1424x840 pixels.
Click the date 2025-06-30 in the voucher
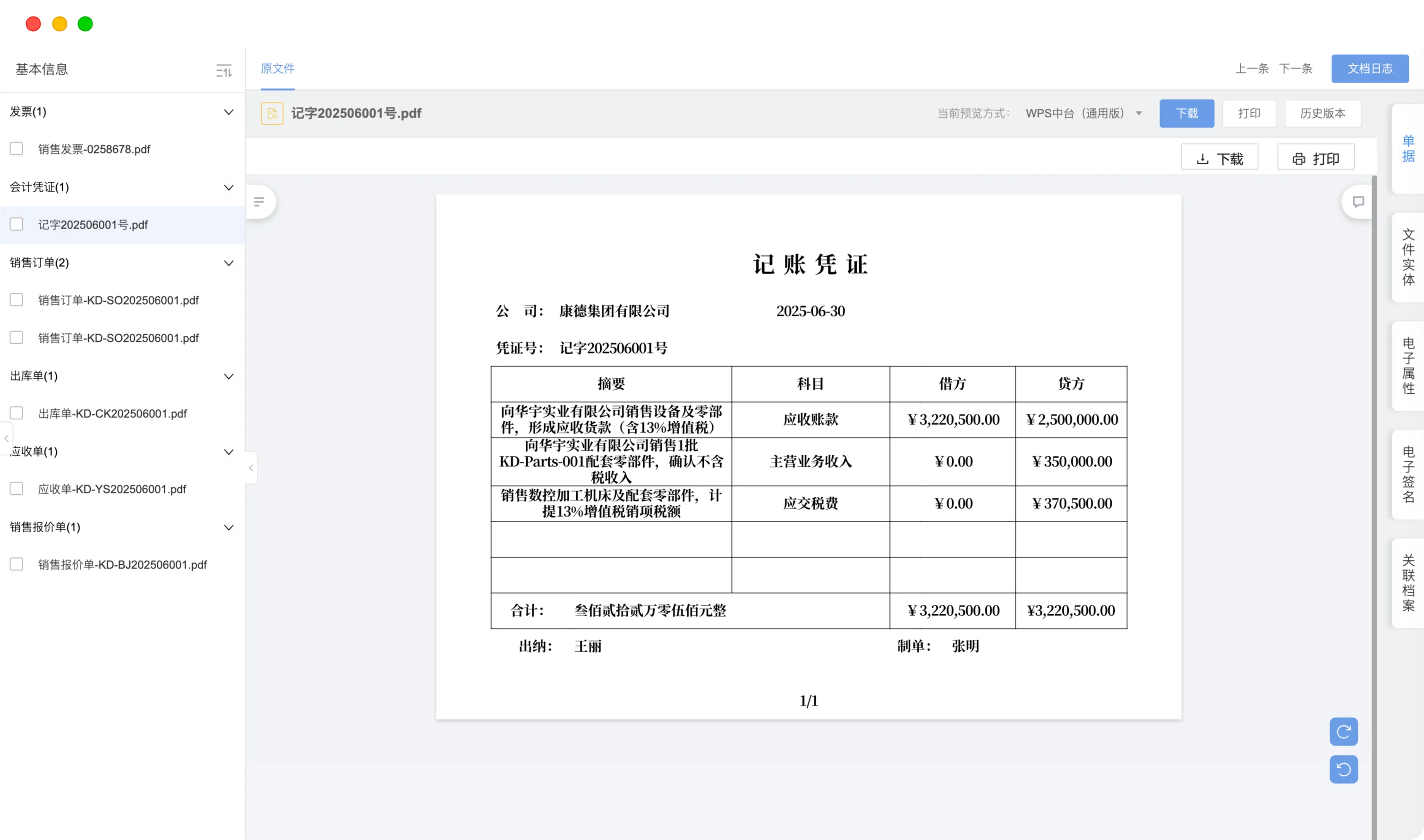tap(810, 311)
